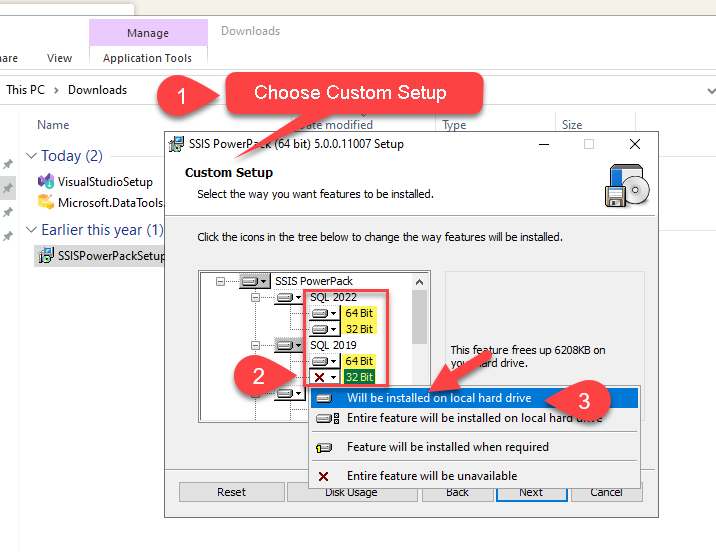Image resolution: width=716 pixels, height=552 pixels.
Task: Open SQL 2019 32 Bit unavailable dropdown
Action: (324, 377)
